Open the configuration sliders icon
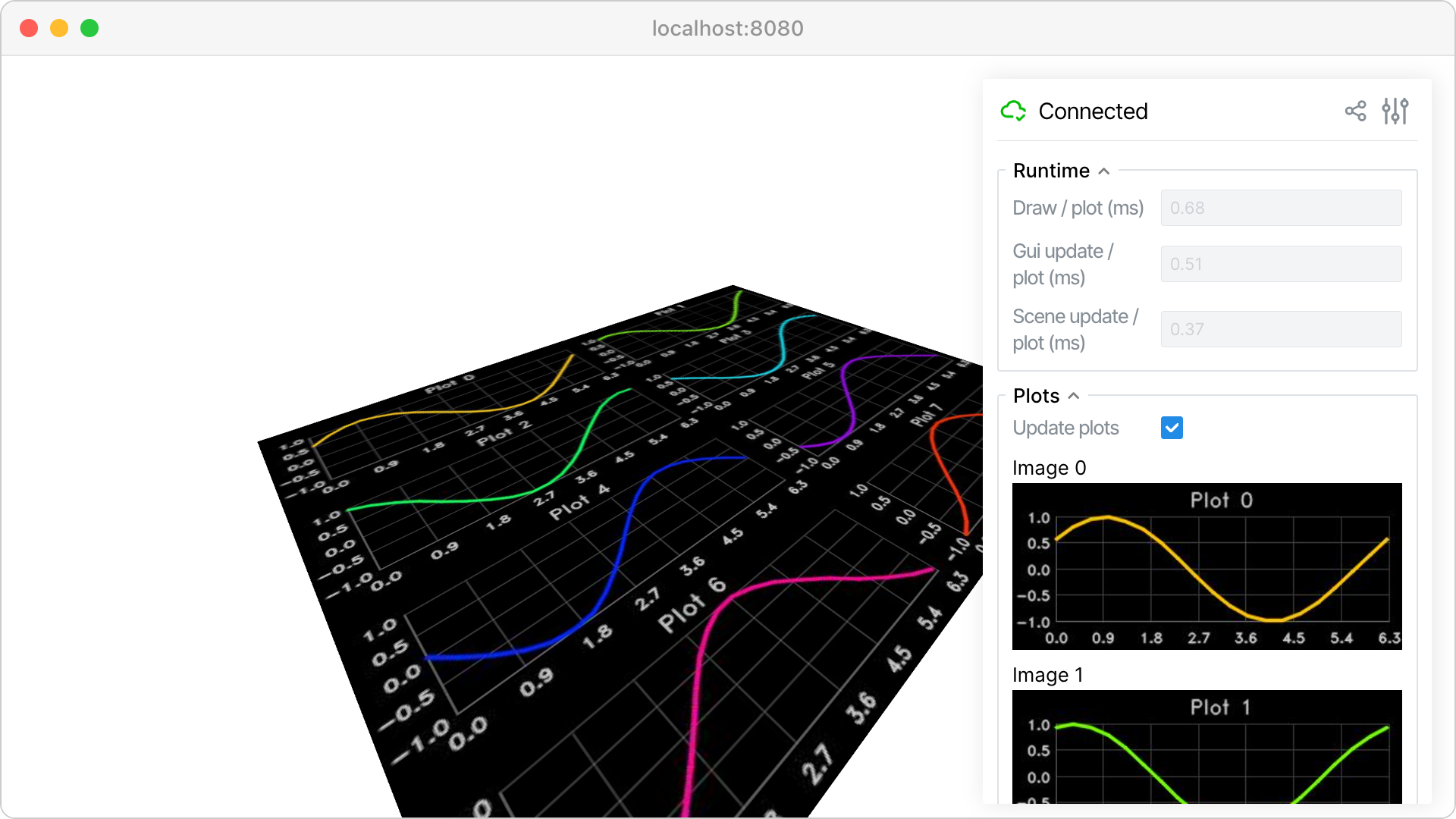The height and width of the screenshot is (819, 1456). (x=1395, y=111)
